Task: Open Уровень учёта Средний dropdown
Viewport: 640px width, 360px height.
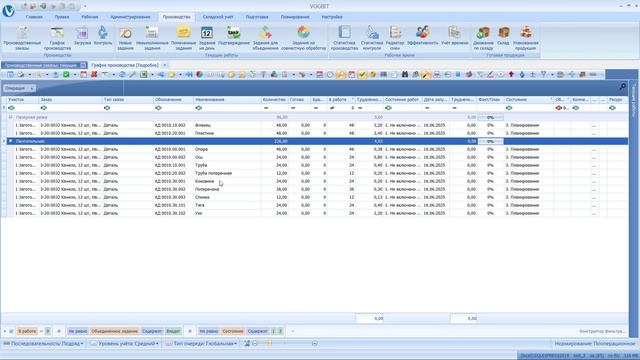Action: pyautogui.click(x=124, y=344)
